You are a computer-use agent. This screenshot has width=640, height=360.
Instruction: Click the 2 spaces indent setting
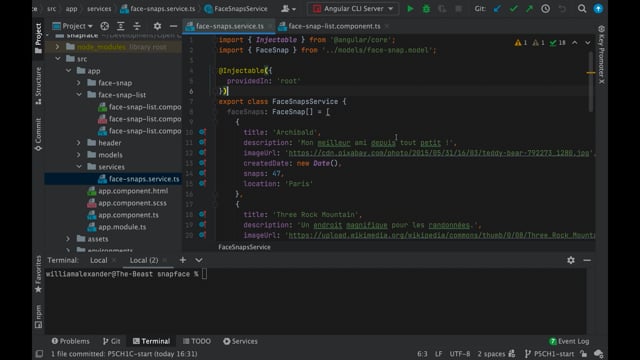(x=491, y=354)
